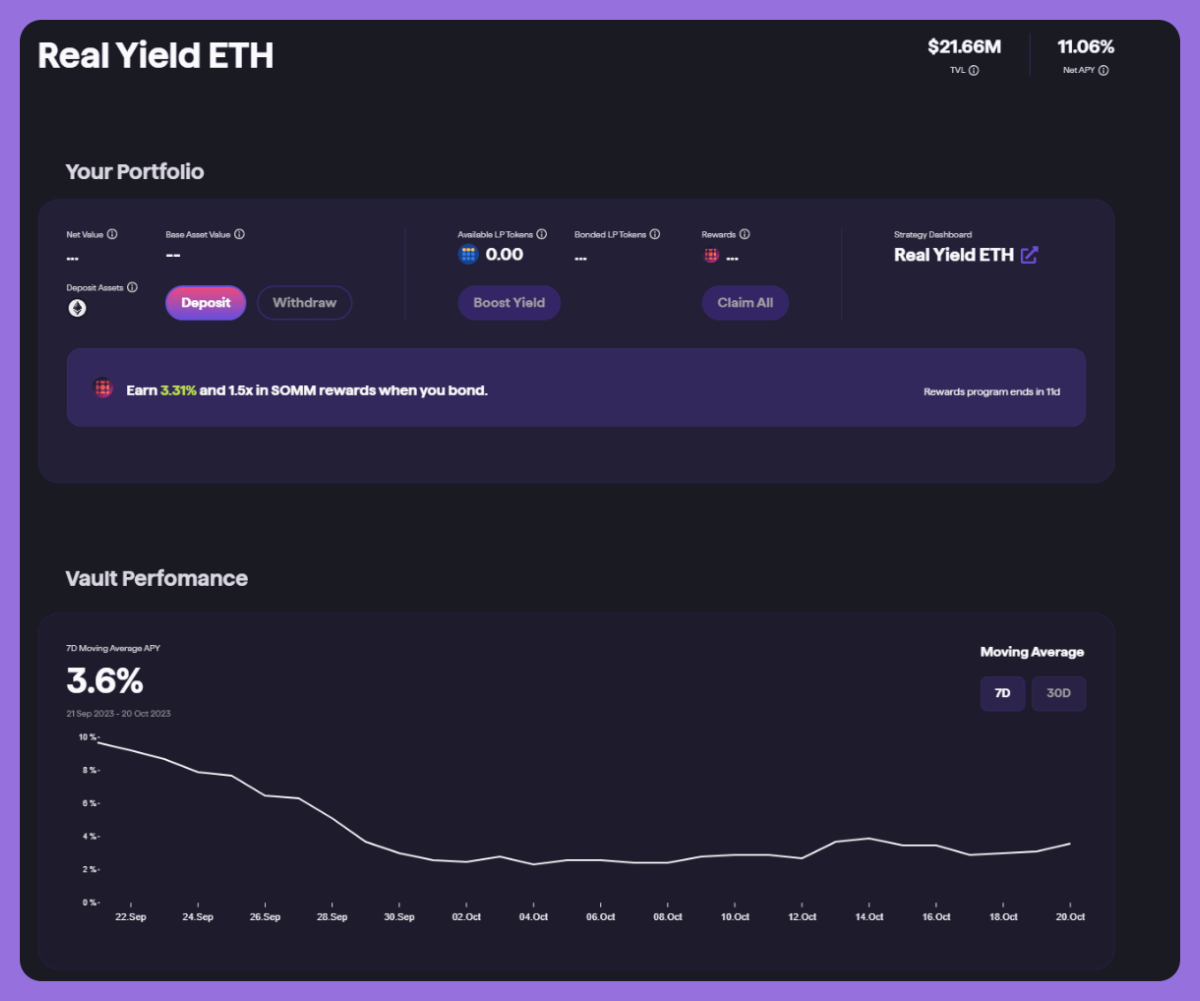The image size is (1200, 1001).
Task: Select the 7D moving average toggle
Action: click(x=1002, y=694)
